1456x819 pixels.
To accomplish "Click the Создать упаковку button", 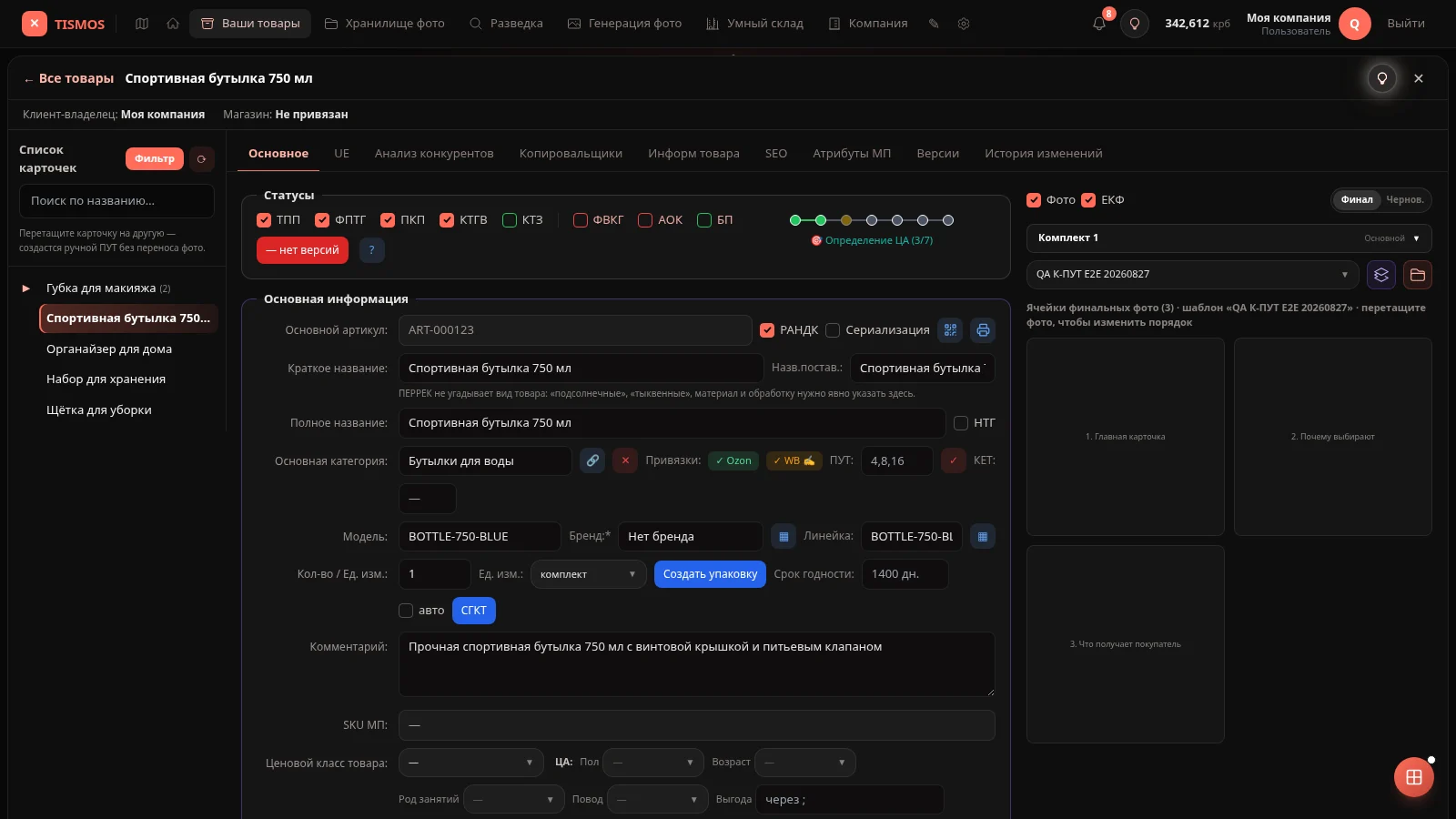I will click(711, 574).
